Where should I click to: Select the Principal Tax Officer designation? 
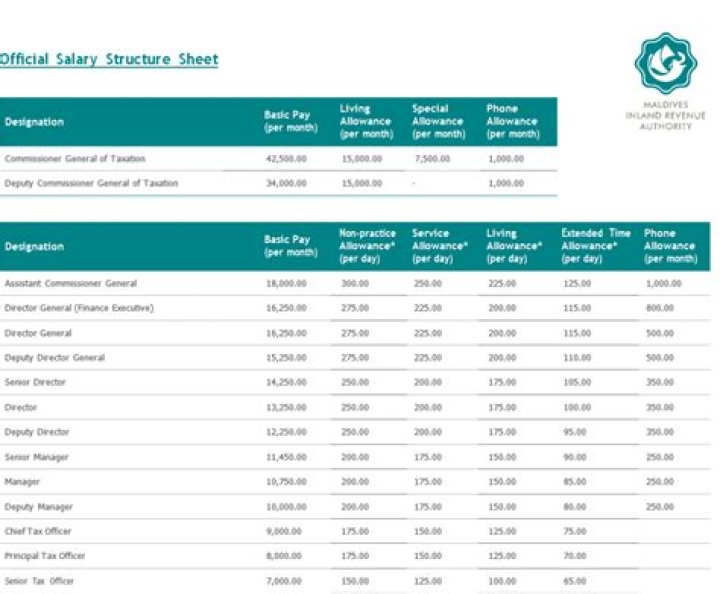tap(45, 556)
